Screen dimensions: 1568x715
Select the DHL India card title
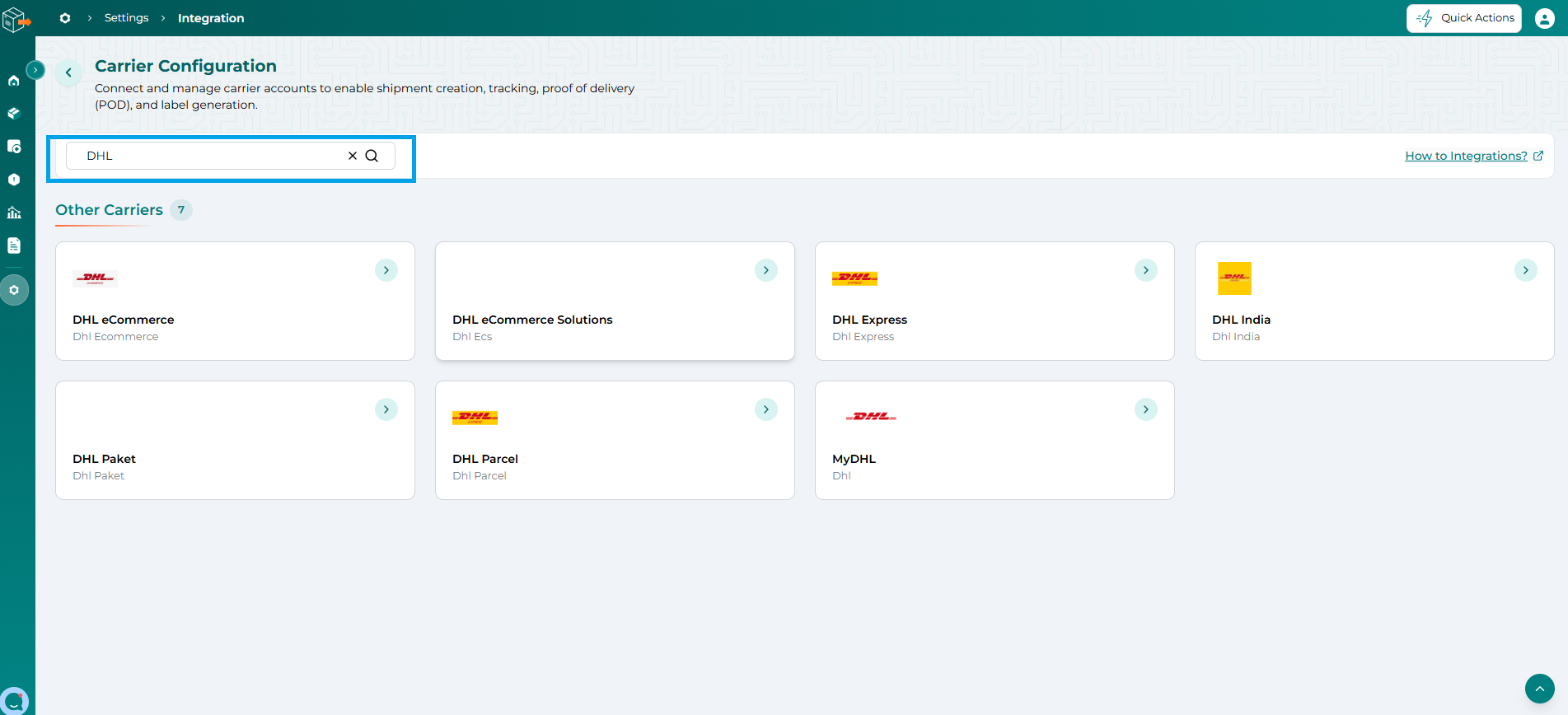(1241, 320)
